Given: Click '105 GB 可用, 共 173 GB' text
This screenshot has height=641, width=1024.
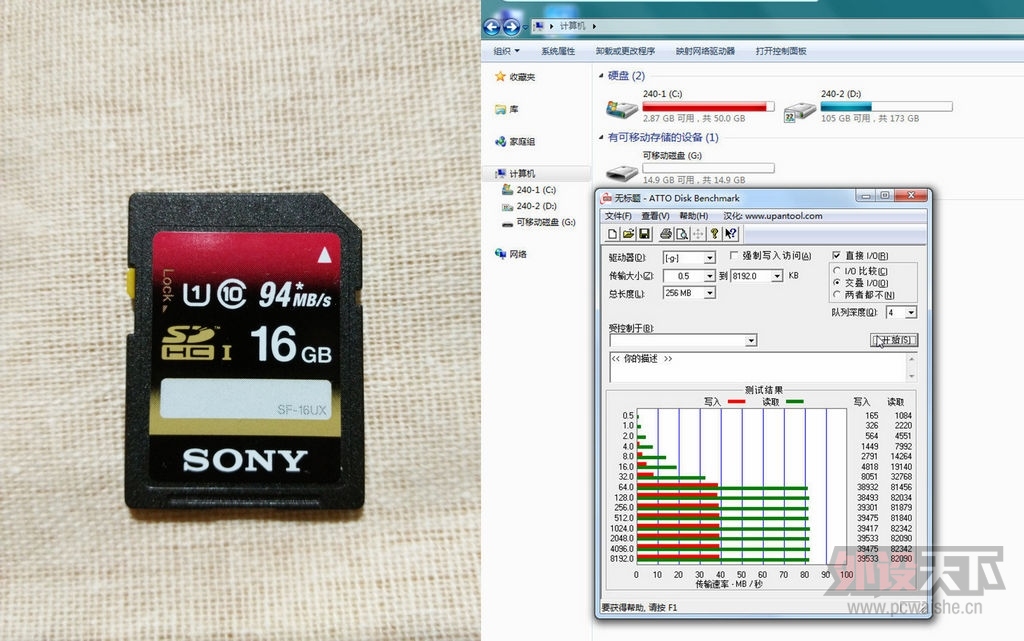Looking at the screenshot, I should coord(870,119).
